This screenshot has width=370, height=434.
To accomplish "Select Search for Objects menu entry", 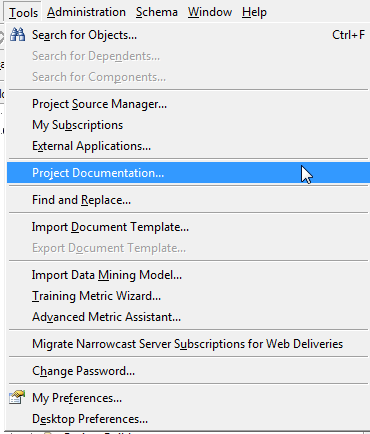I will [188, 35].
